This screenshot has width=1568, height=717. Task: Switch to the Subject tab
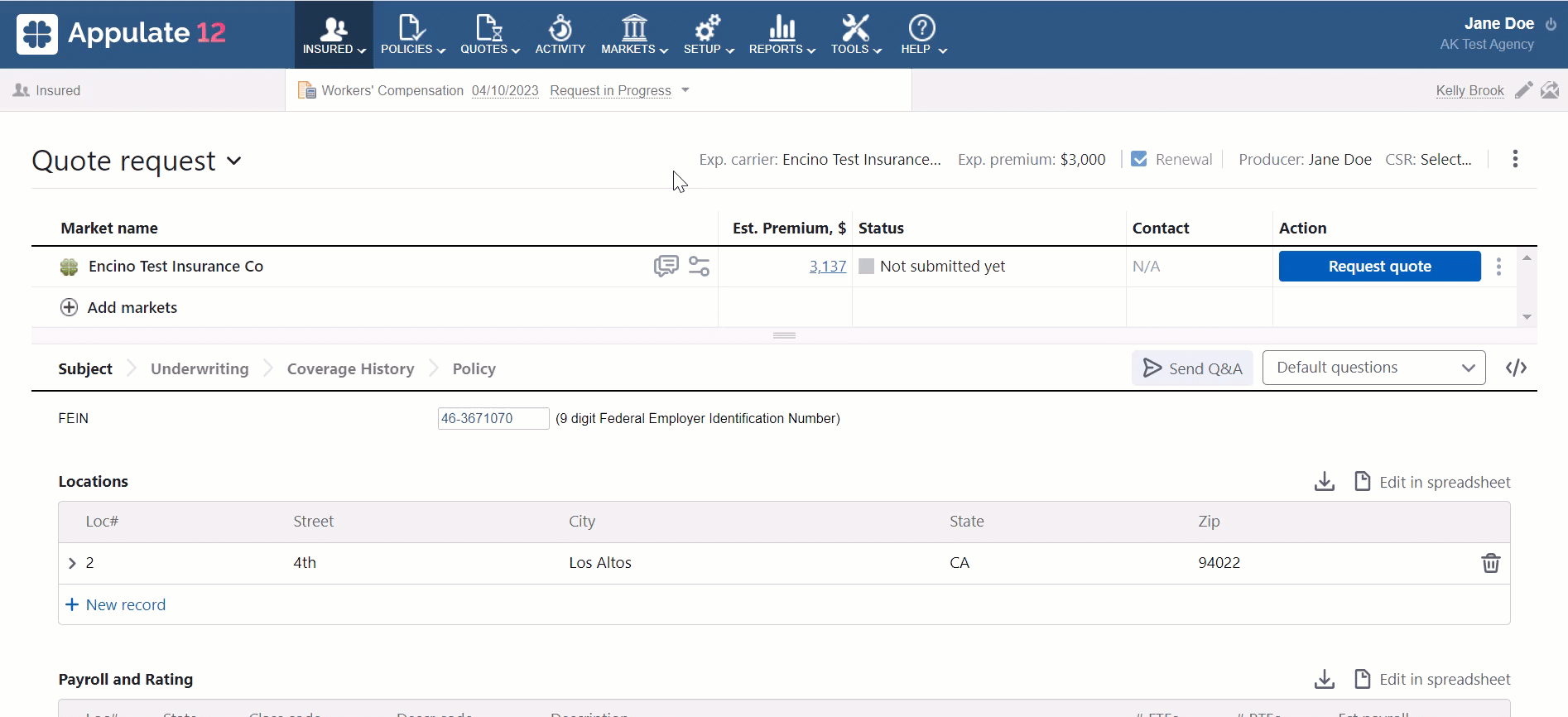point(85,369)
